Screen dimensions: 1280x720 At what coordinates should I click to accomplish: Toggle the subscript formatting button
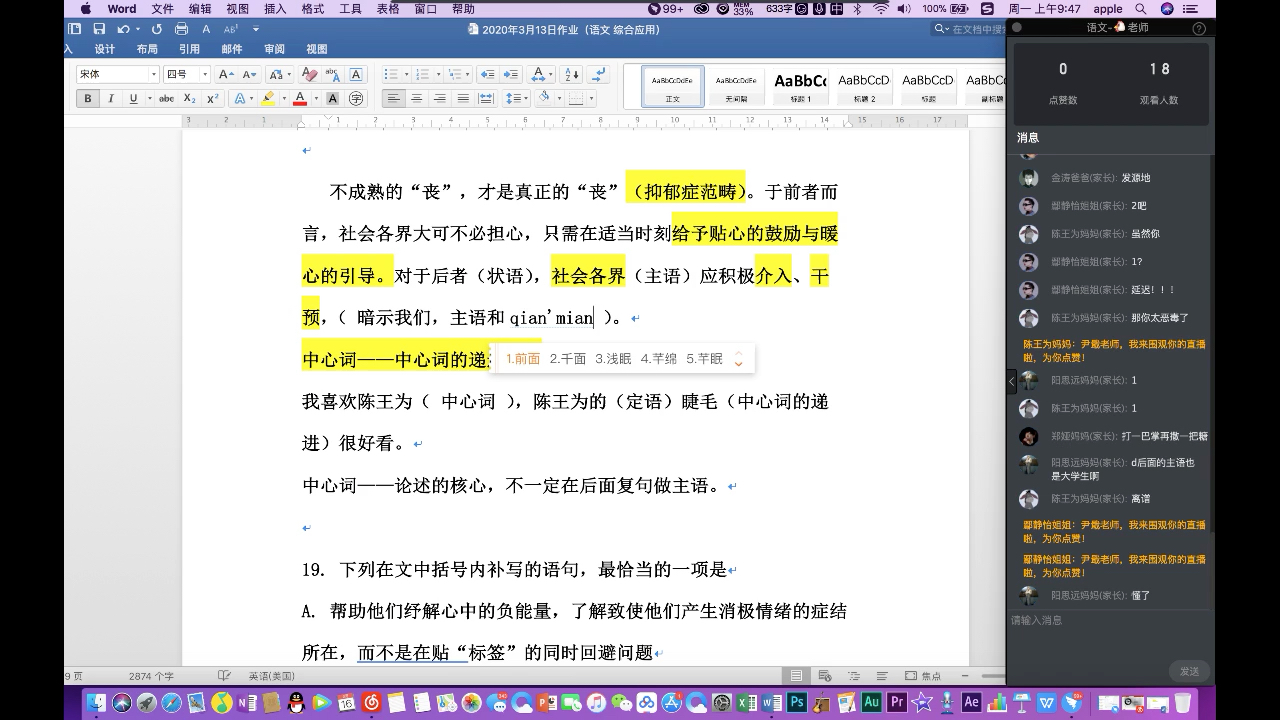189,98
